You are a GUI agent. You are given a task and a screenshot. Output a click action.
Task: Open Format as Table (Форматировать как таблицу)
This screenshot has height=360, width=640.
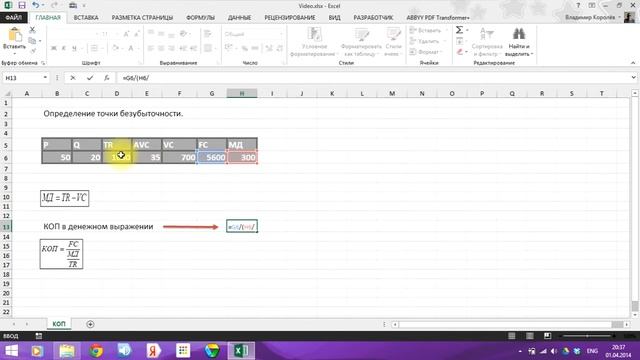pyautogui.click(x=361, y=42)
